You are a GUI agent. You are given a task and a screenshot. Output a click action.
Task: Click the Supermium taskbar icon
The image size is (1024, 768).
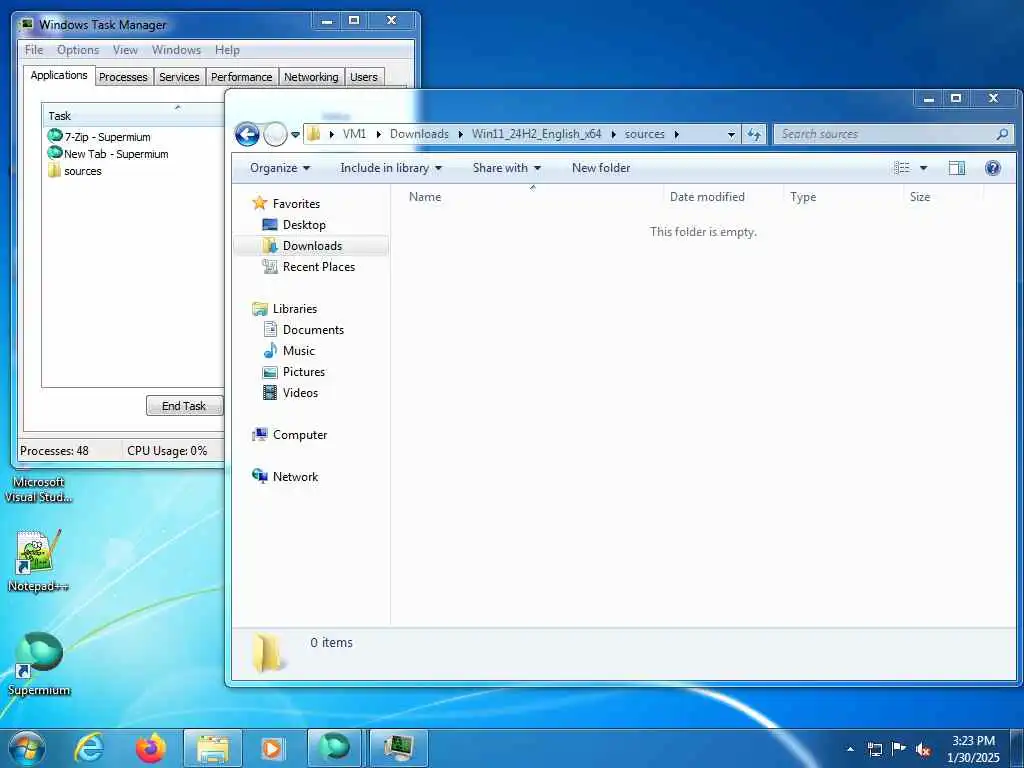coord(335,748)
